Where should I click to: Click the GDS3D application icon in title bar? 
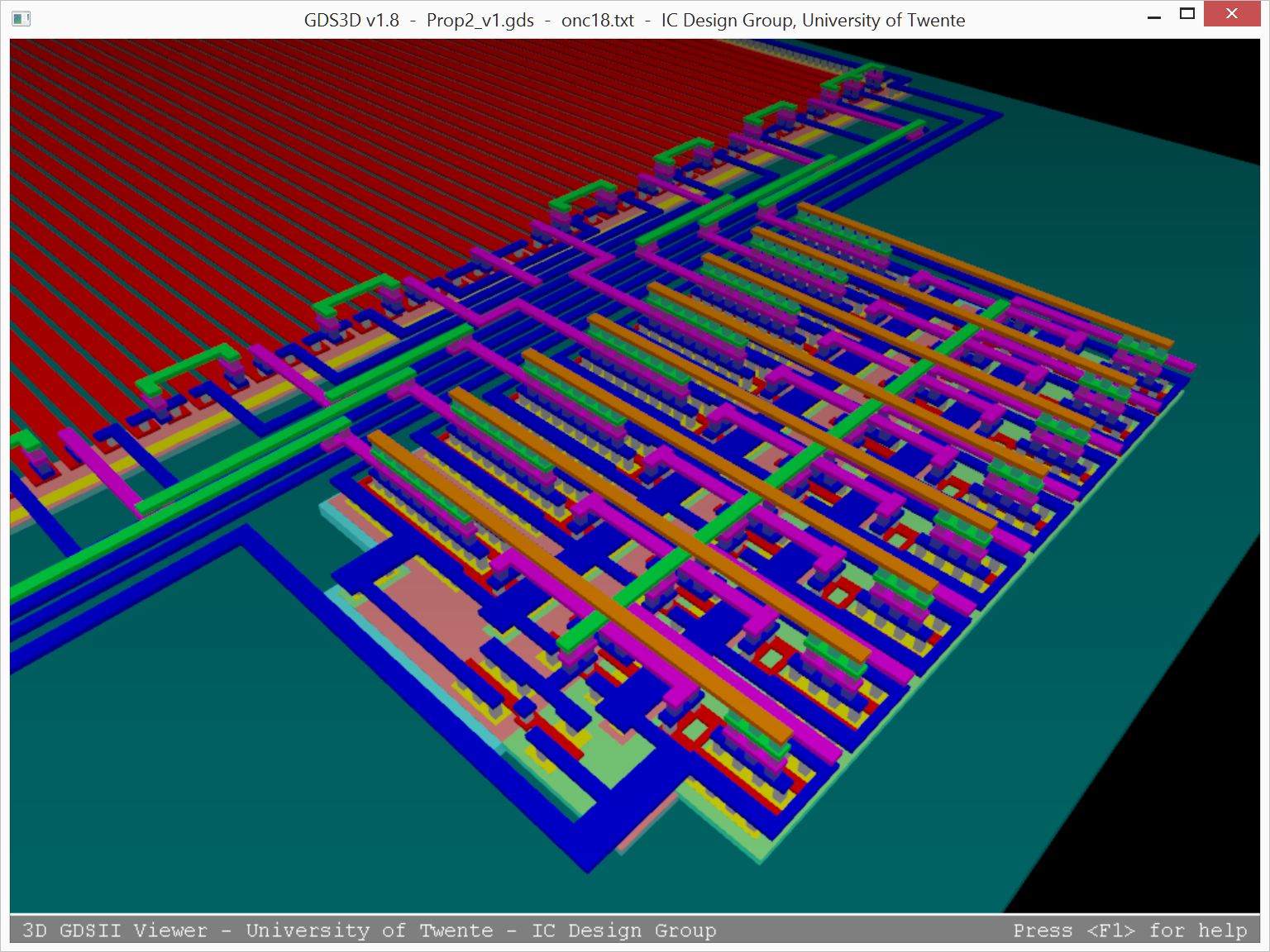coord(21,18)
